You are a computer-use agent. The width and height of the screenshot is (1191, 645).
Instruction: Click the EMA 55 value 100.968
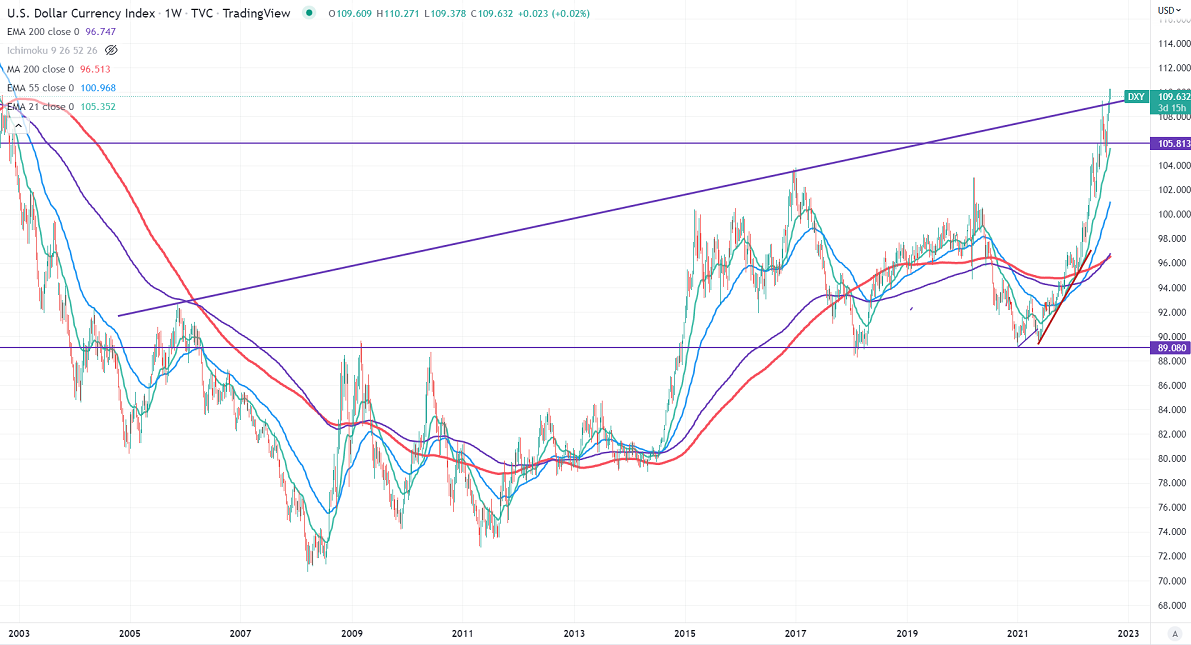click(x=97, y=88)
